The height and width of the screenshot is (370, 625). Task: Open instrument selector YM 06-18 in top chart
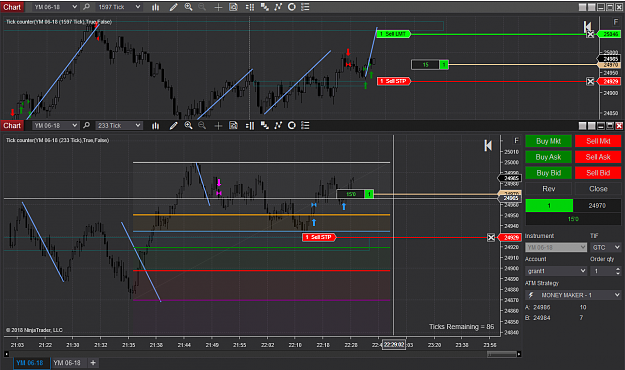(x=55, y=7)
